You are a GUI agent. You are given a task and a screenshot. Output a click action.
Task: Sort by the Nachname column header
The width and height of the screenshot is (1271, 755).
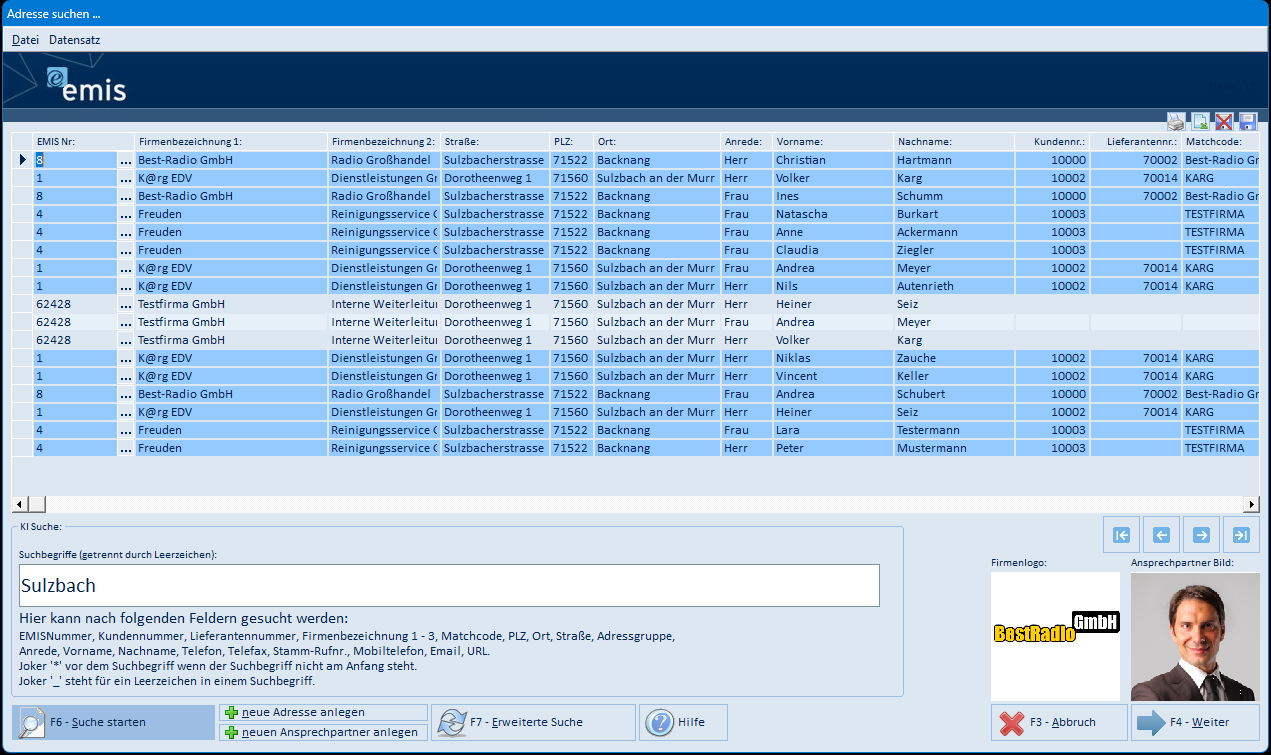pos(954,142)
